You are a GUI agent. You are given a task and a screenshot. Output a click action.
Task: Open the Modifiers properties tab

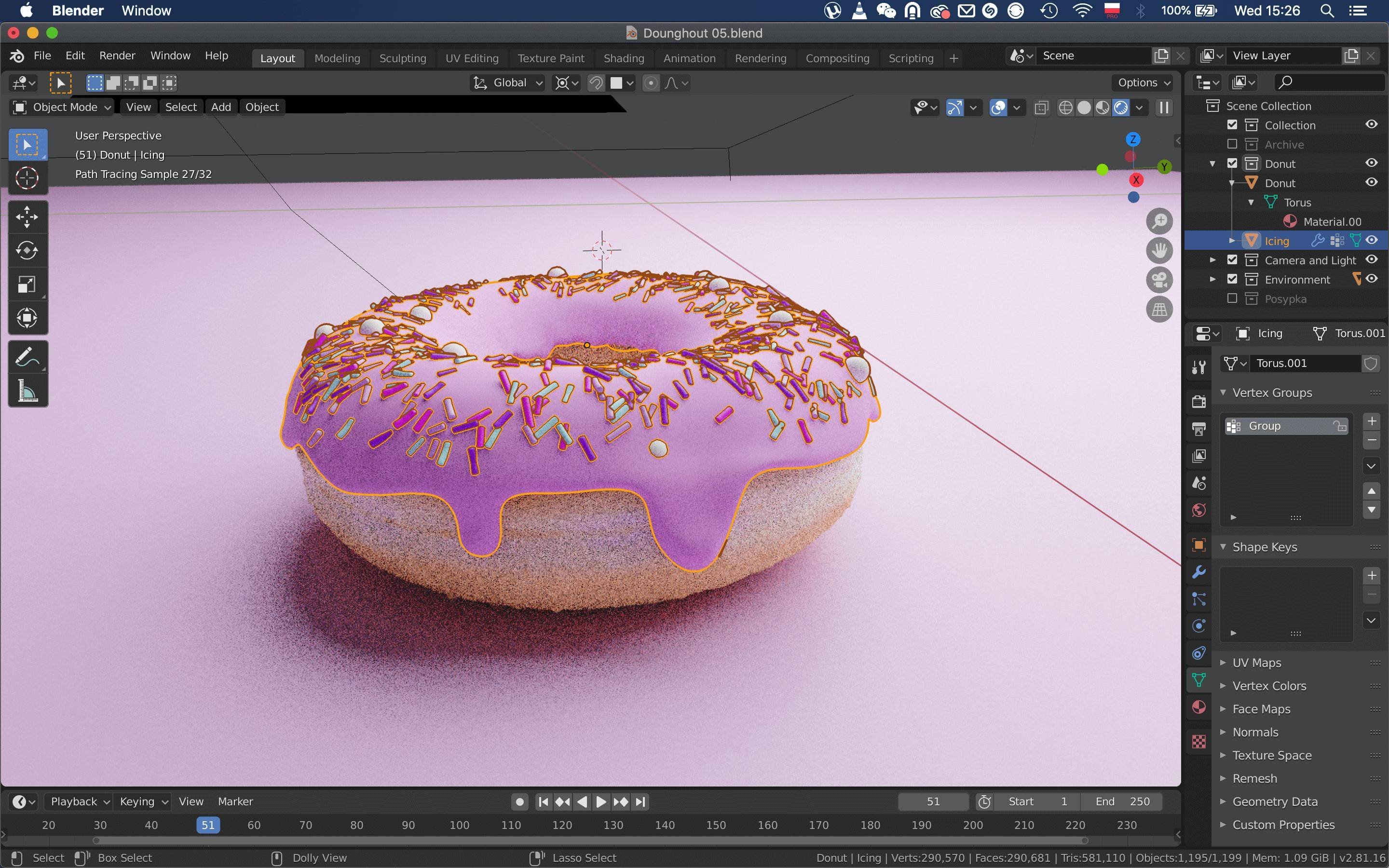[x=1198, y=572]
